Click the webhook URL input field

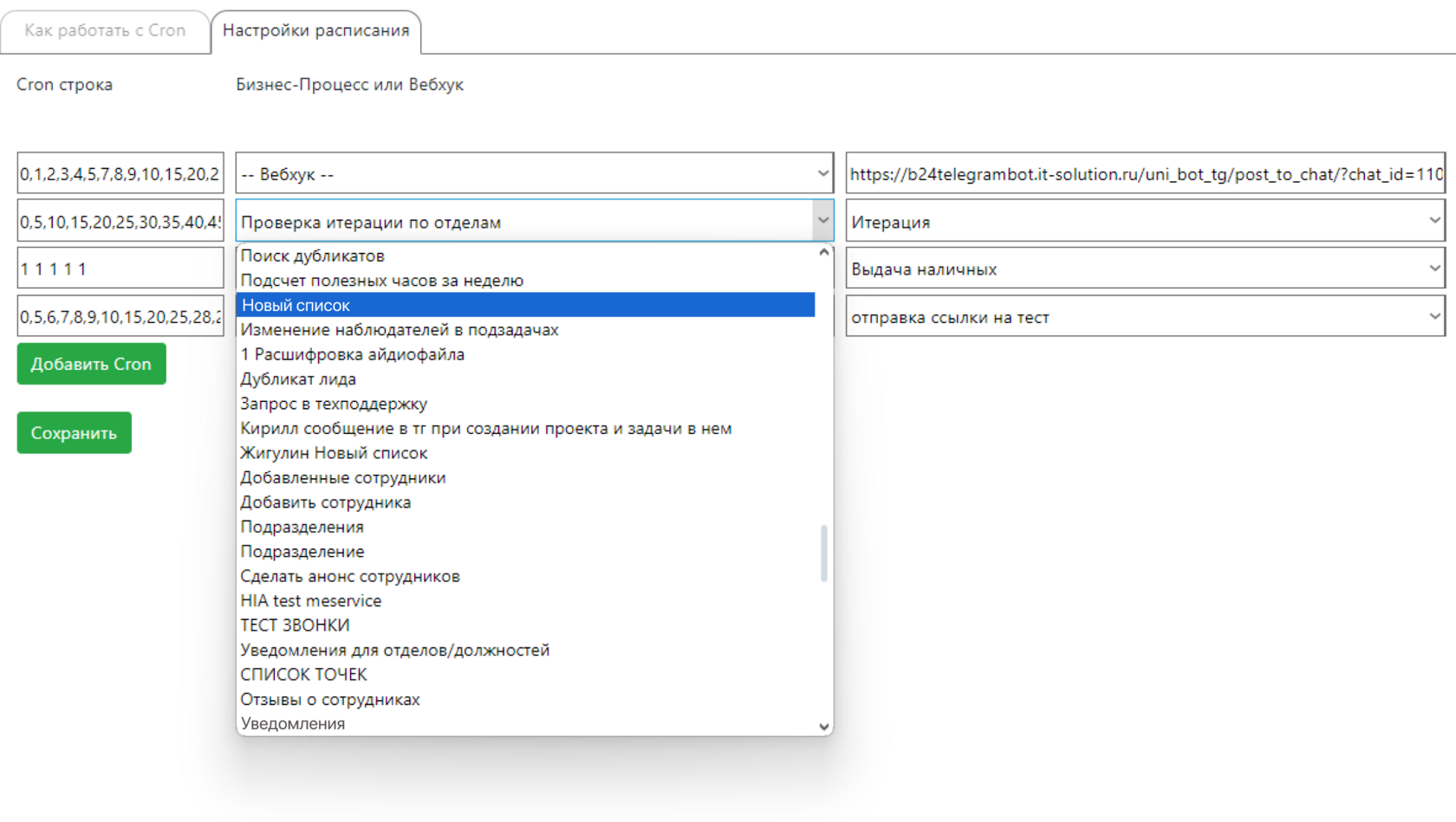pos(1145,174)
